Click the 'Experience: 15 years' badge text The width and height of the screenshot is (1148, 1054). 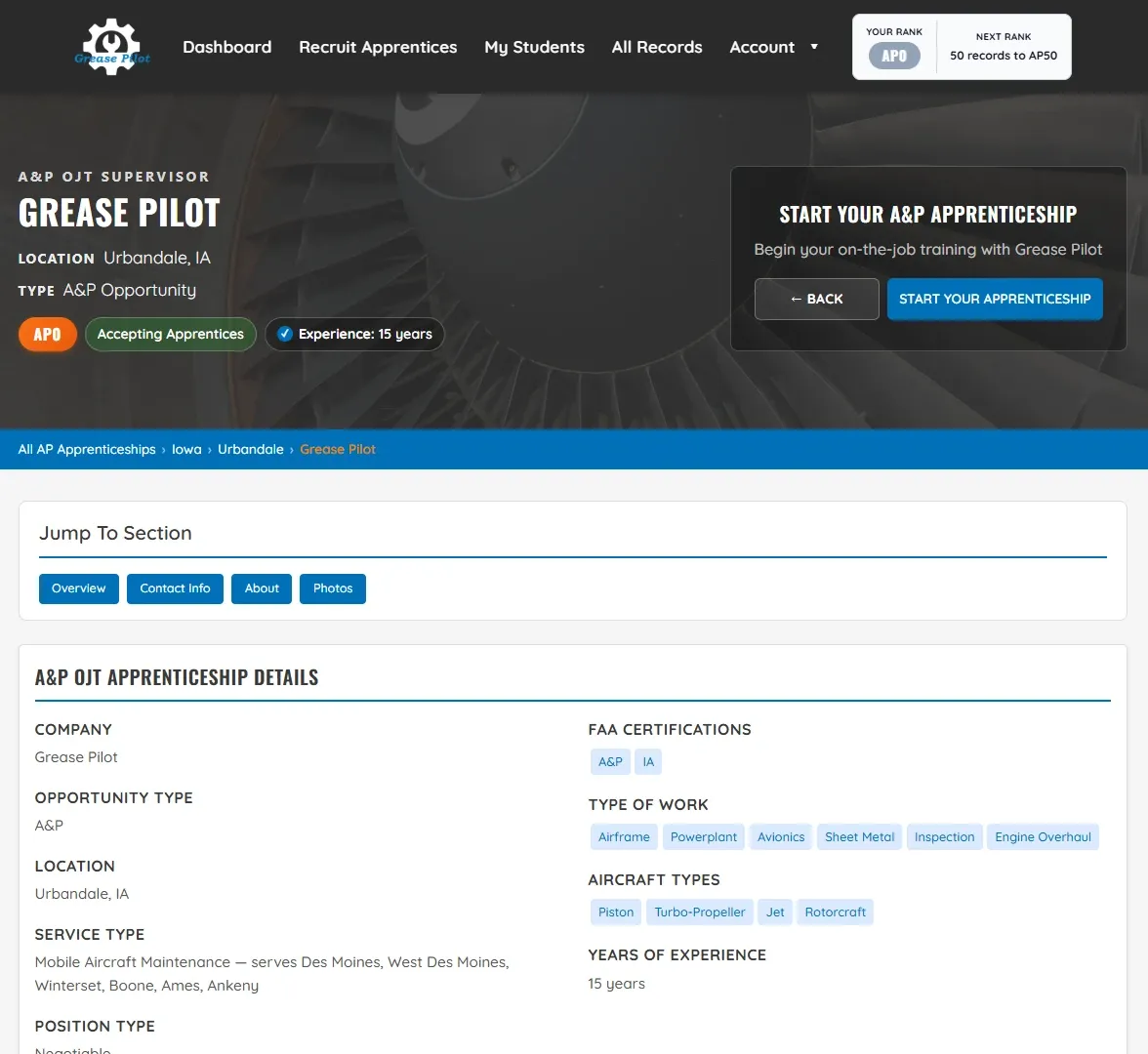(365, 334)
